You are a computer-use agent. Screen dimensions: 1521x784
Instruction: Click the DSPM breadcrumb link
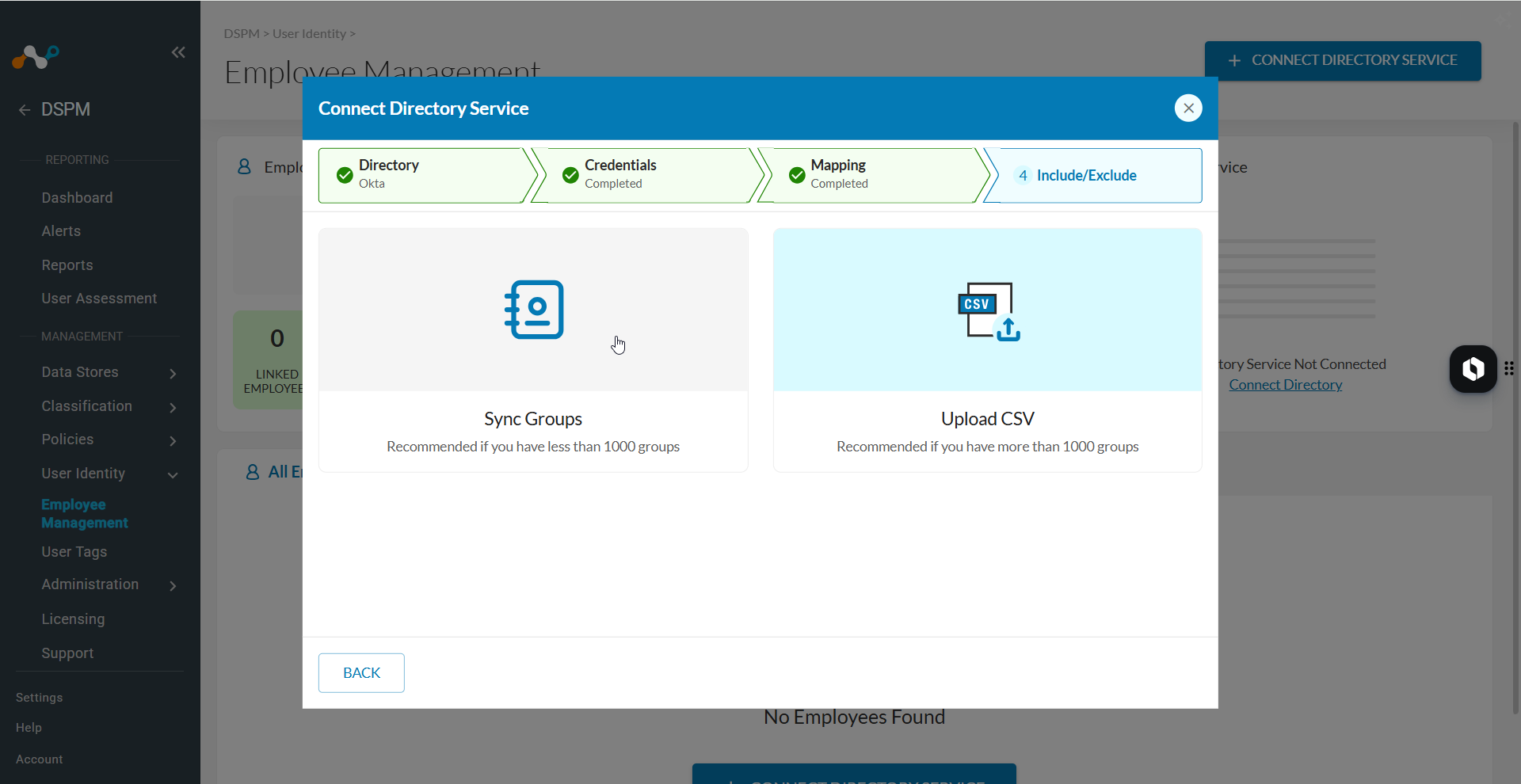coord(242,33)
